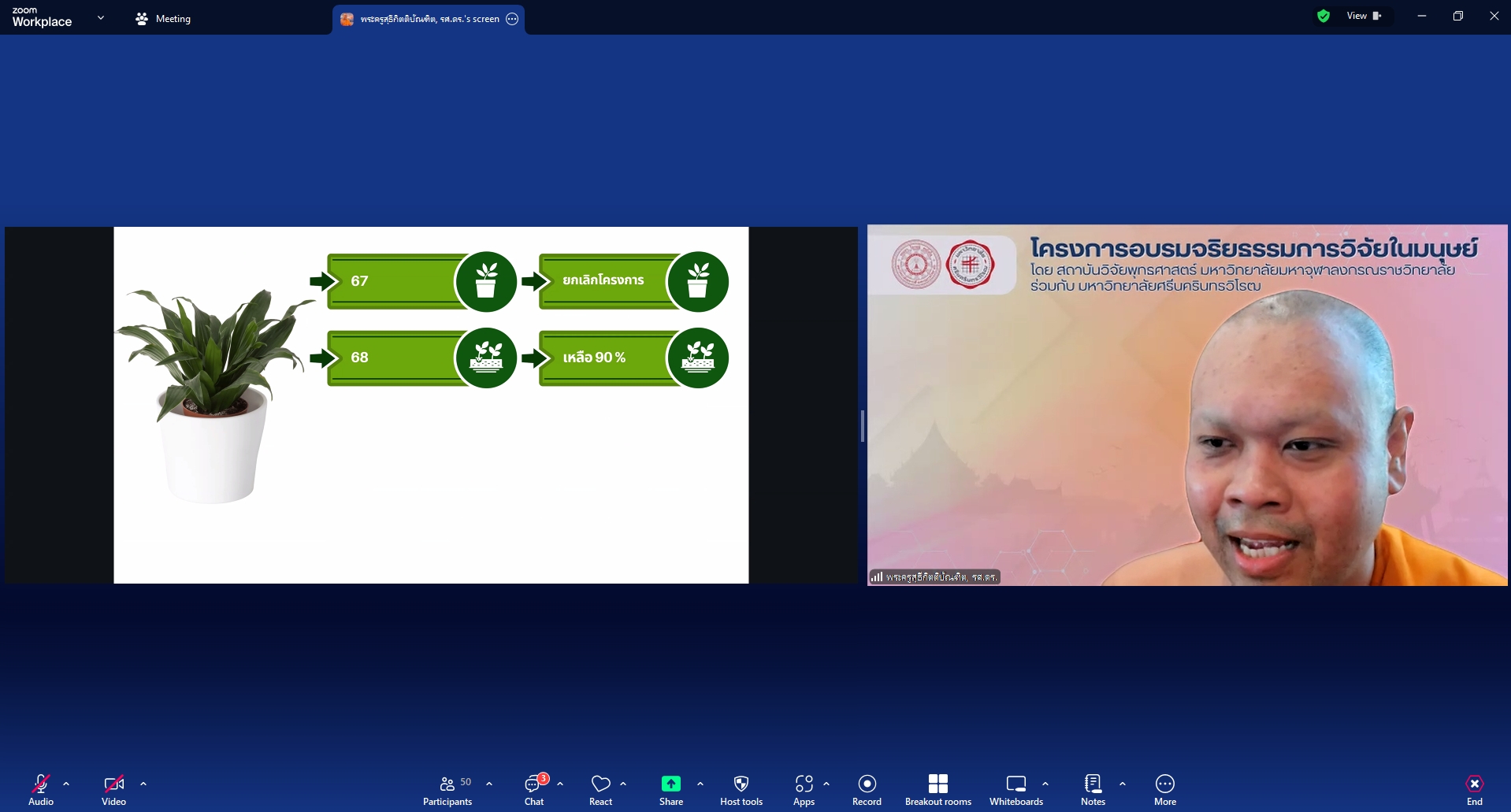Open the View layout options
Image resolution: width=1511 pixels, height=812 pixels.
pos(1364,16)
